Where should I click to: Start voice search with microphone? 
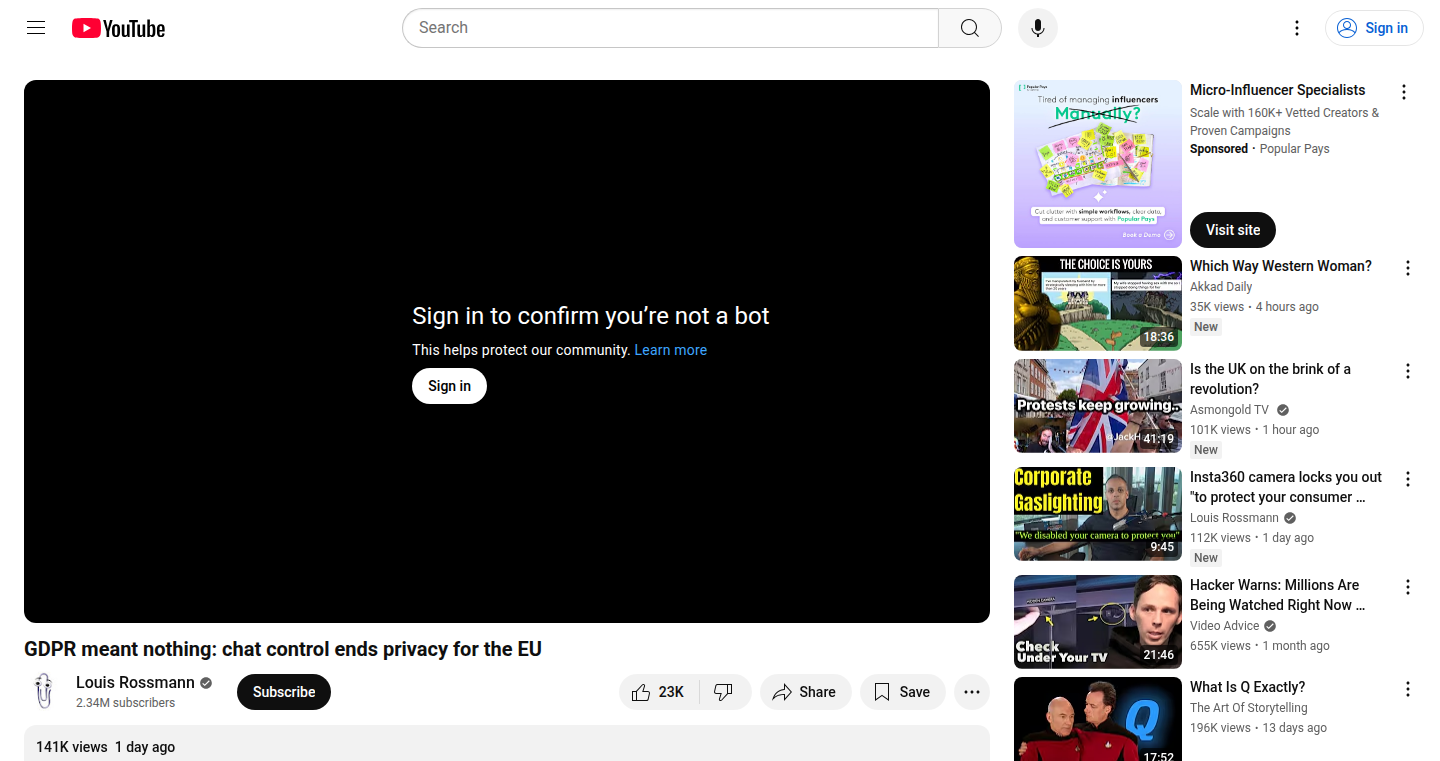(x=1038, y=28)
